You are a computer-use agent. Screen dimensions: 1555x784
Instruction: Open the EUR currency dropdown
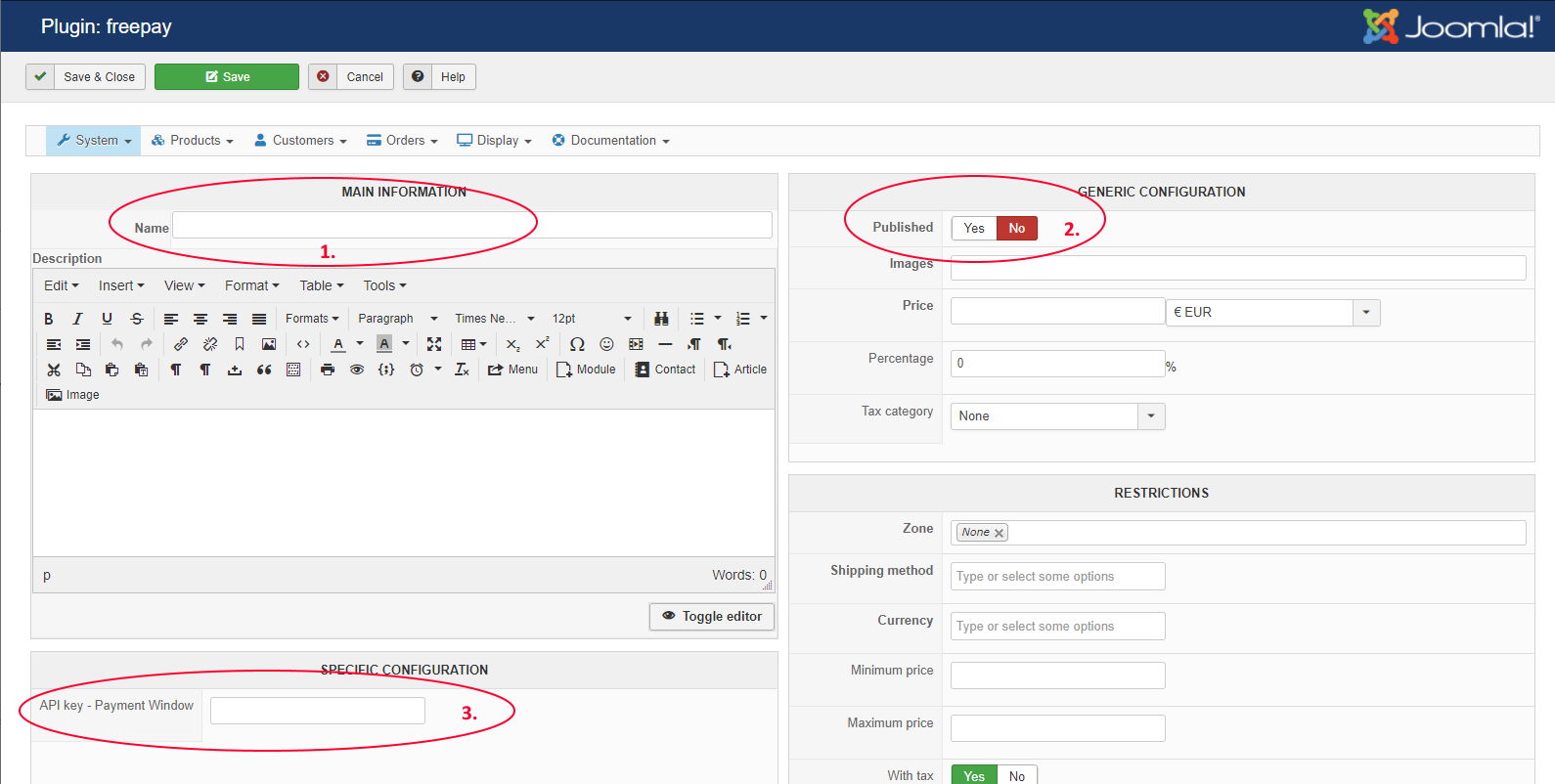(1366, 313)
